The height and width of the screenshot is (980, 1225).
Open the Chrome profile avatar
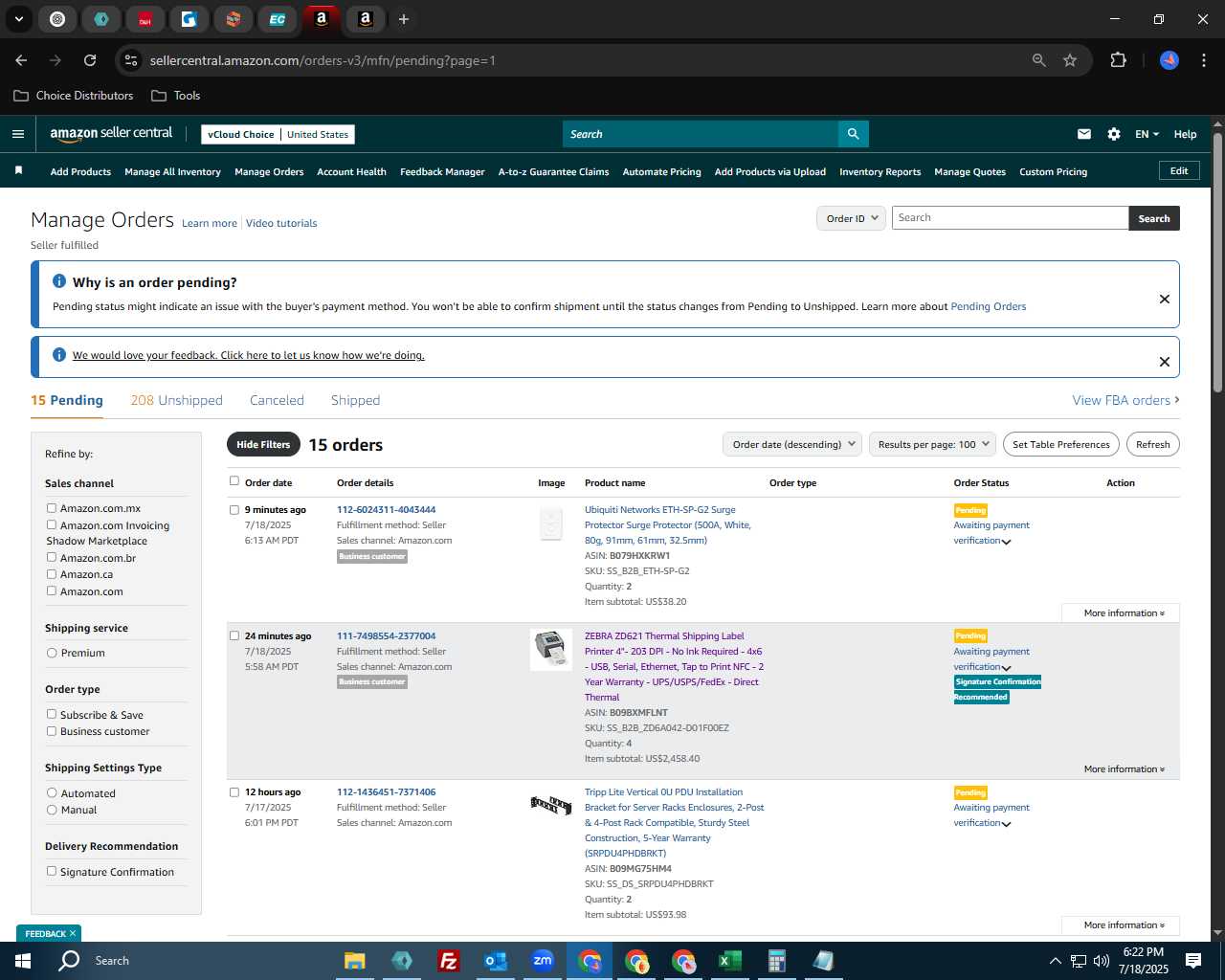pyautogui.click(x=1169, y=60)
